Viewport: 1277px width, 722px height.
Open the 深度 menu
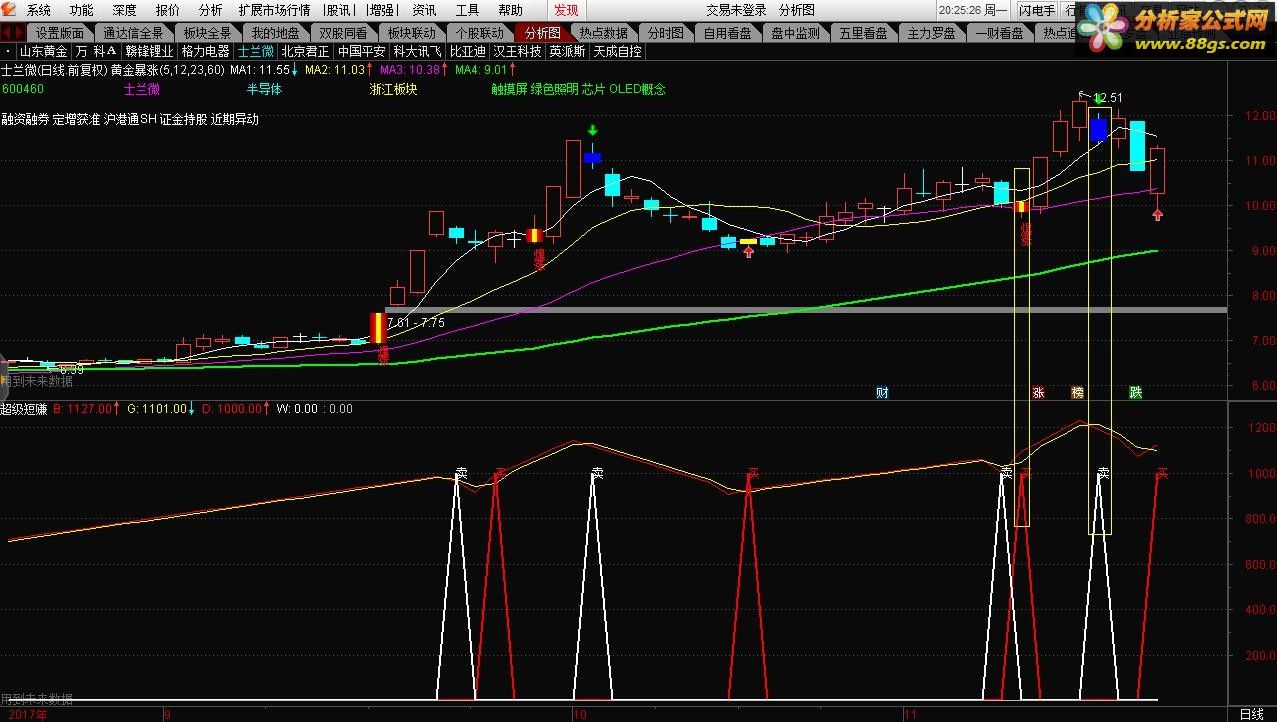[x=125, y=10]
